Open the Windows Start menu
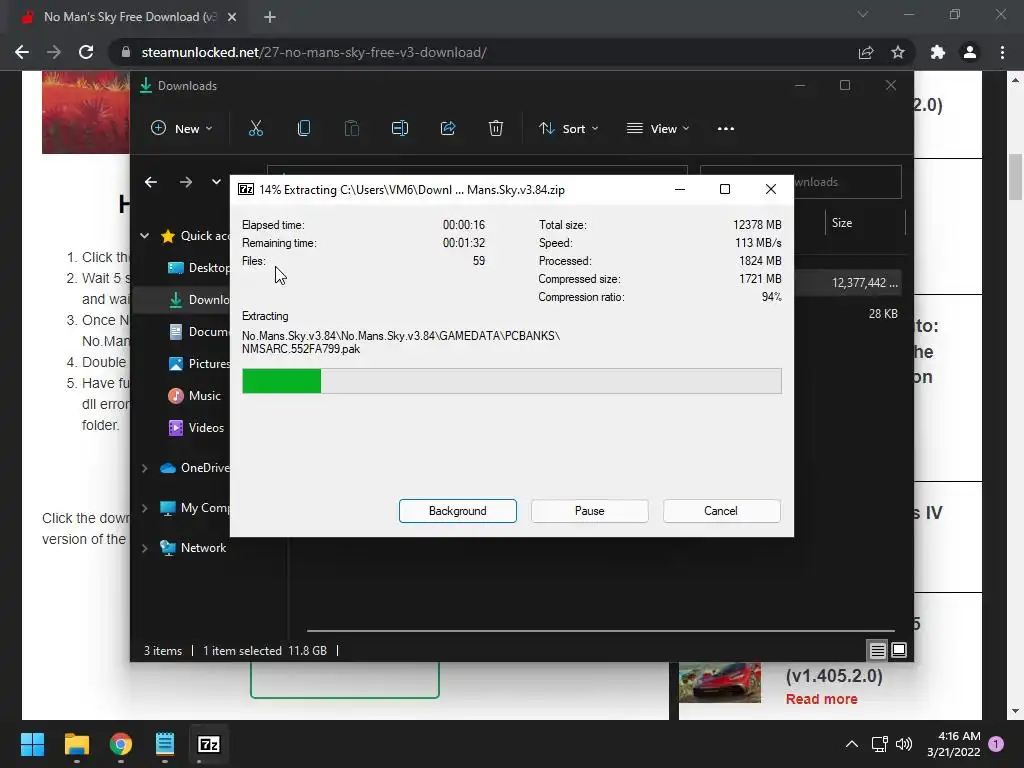1024x768 pixels. (33, 744)
